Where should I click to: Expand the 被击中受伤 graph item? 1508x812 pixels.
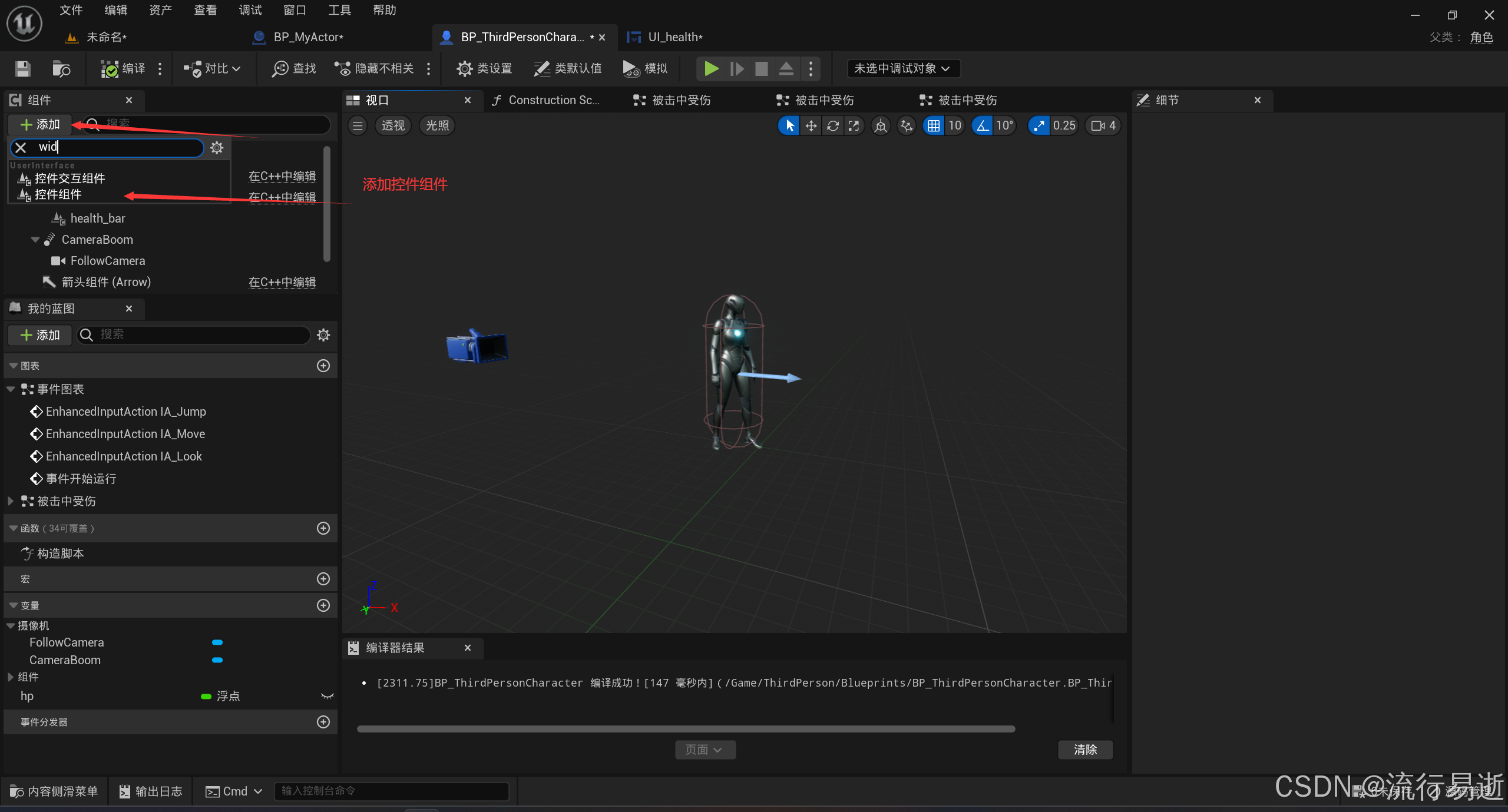coord(10,501)
